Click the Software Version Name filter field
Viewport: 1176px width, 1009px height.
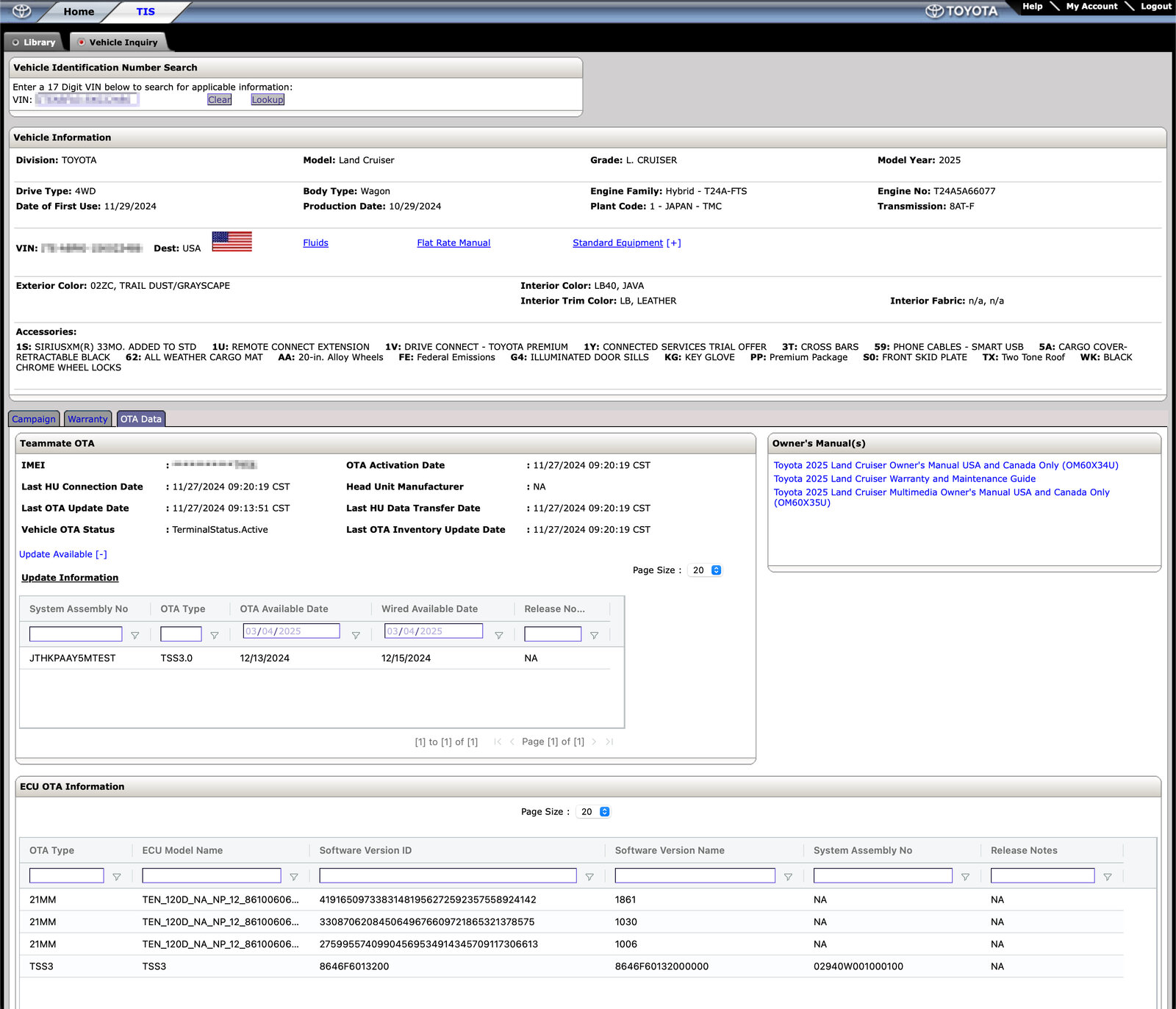(x=695, y=875)
